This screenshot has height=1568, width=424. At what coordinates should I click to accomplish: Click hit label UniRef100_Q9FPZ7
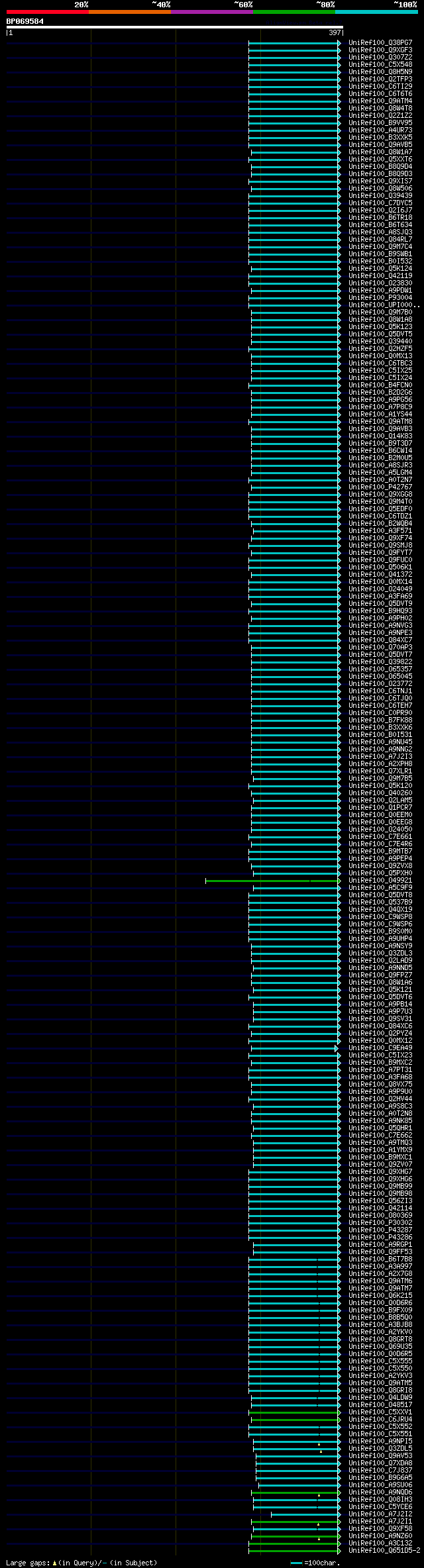pyautogui.click(x=380, y=975)
